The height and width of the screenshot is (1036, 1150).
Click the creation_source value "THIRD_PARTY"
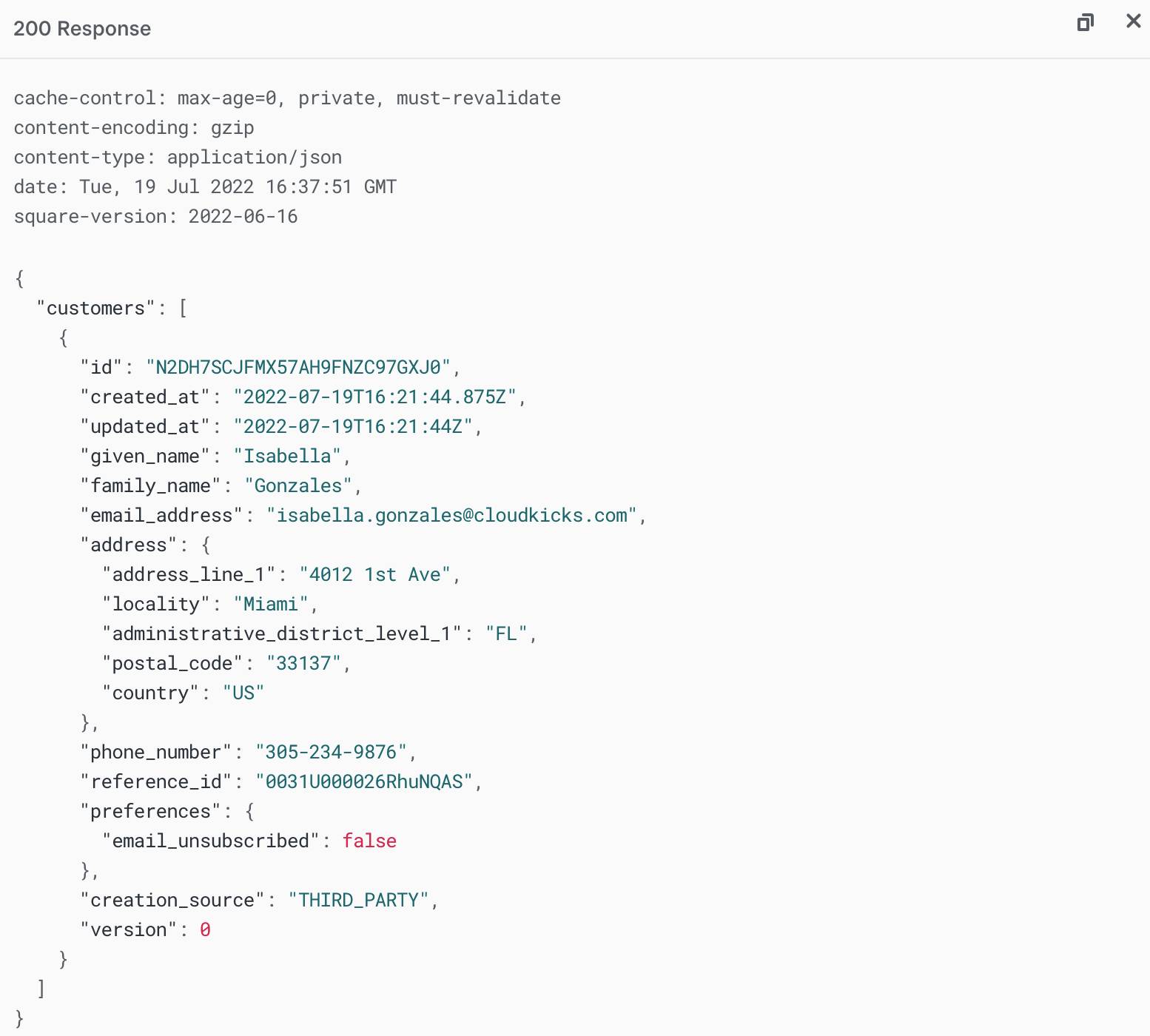click(358, 900)
